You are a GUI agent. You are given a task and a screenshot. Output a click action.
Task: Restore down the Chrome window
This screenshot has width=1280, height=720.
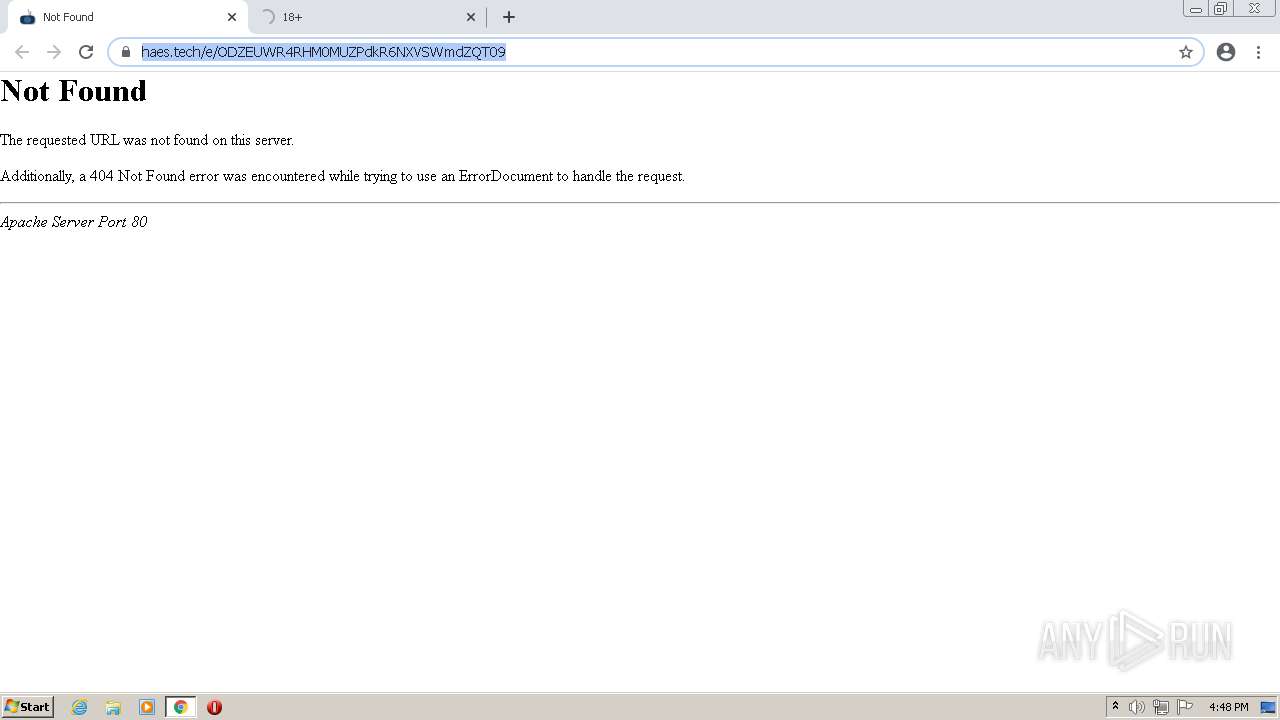1220,9
